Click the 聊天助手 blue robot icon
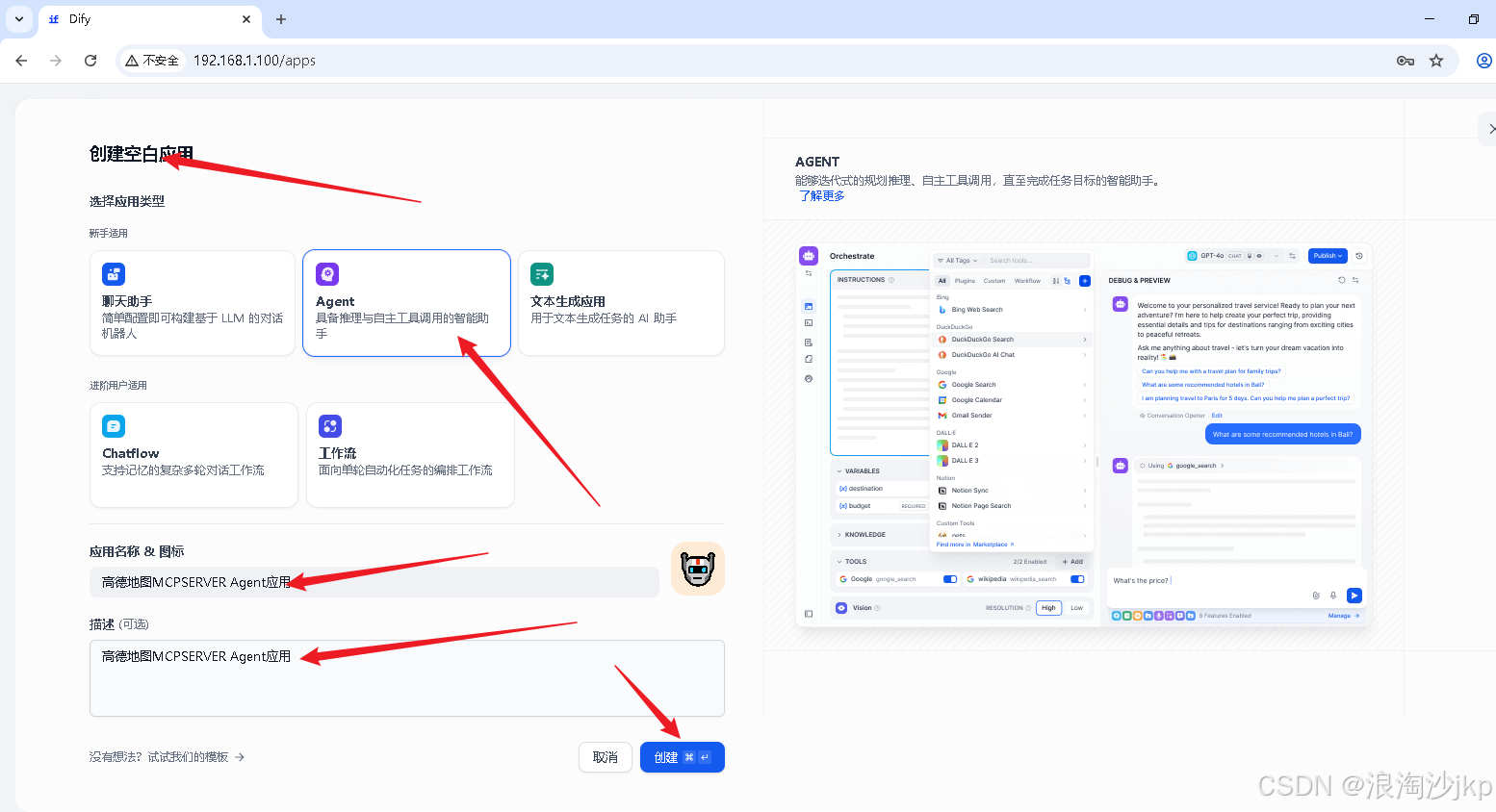Image resolution: width=1496 pixels, height=812 pixels. tap(114, 274)
